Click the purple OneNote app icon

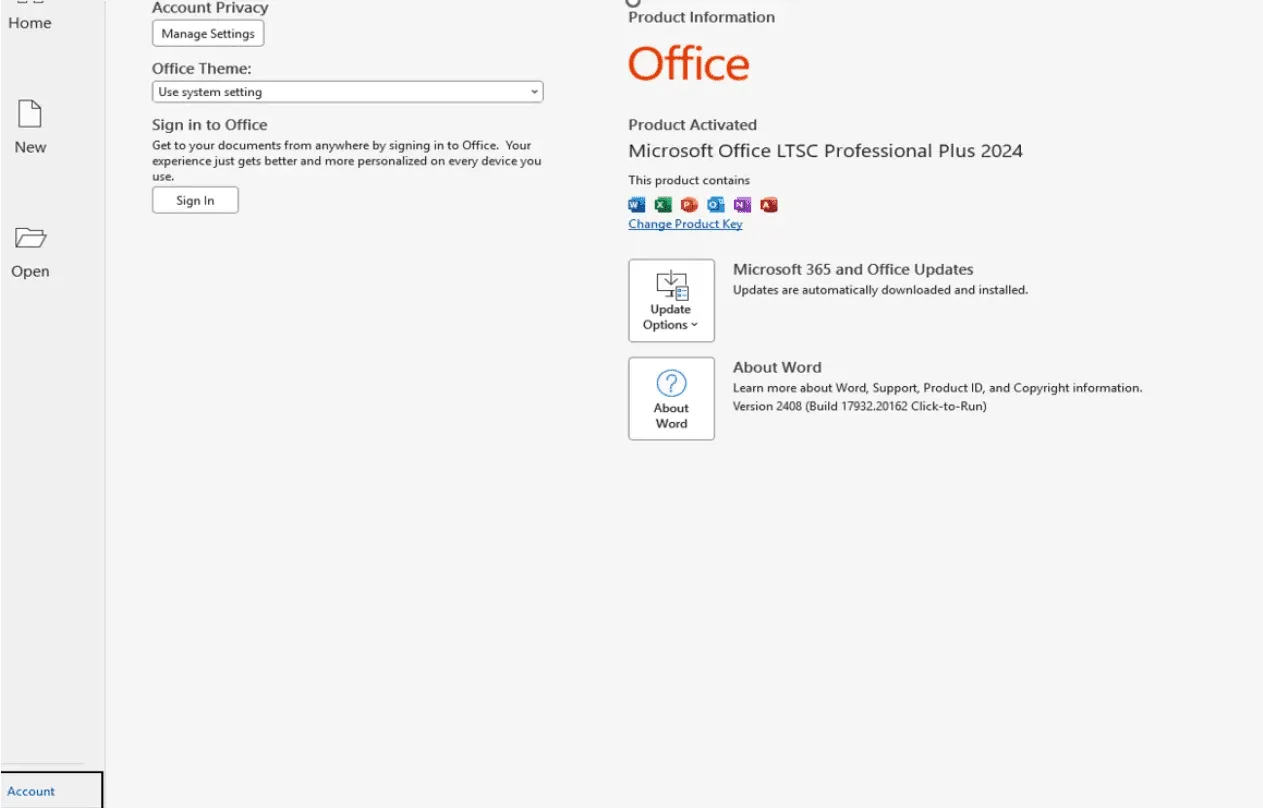742,205
